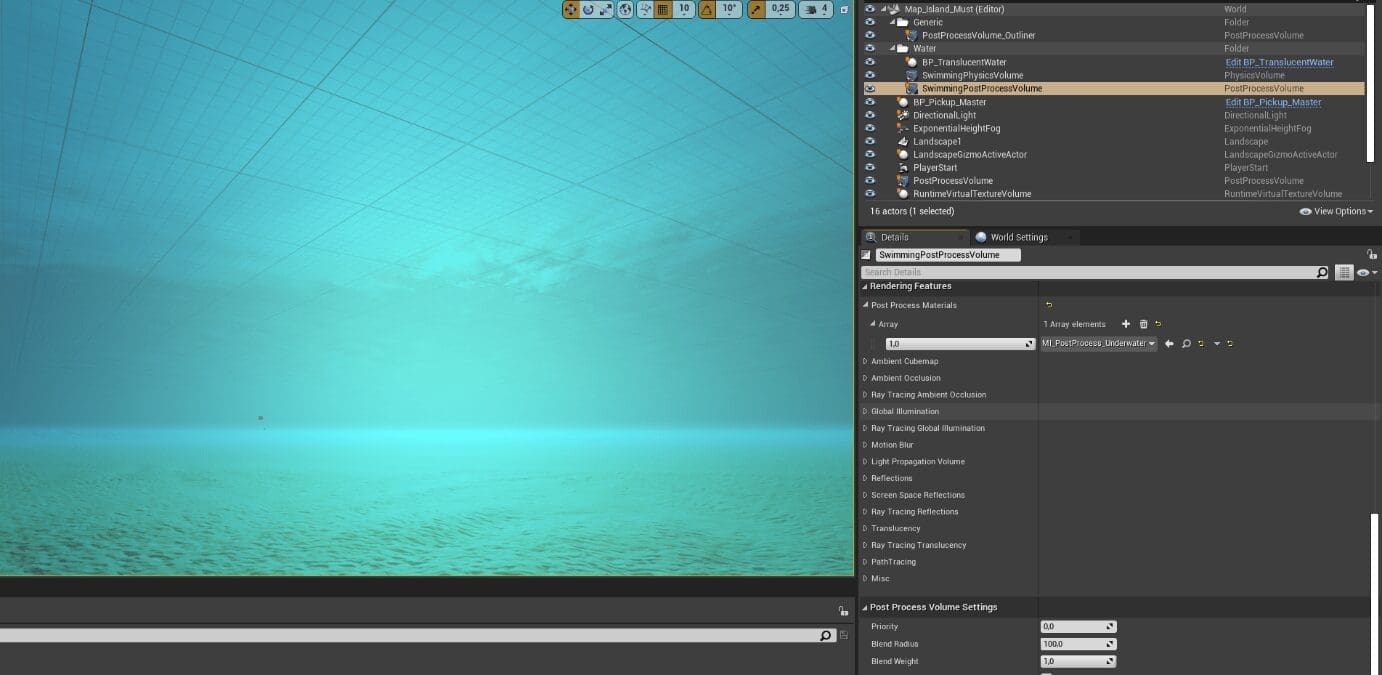
Task: Open the MI_PostProcess_Underwater material dropdown
Action: [1098, 344]
